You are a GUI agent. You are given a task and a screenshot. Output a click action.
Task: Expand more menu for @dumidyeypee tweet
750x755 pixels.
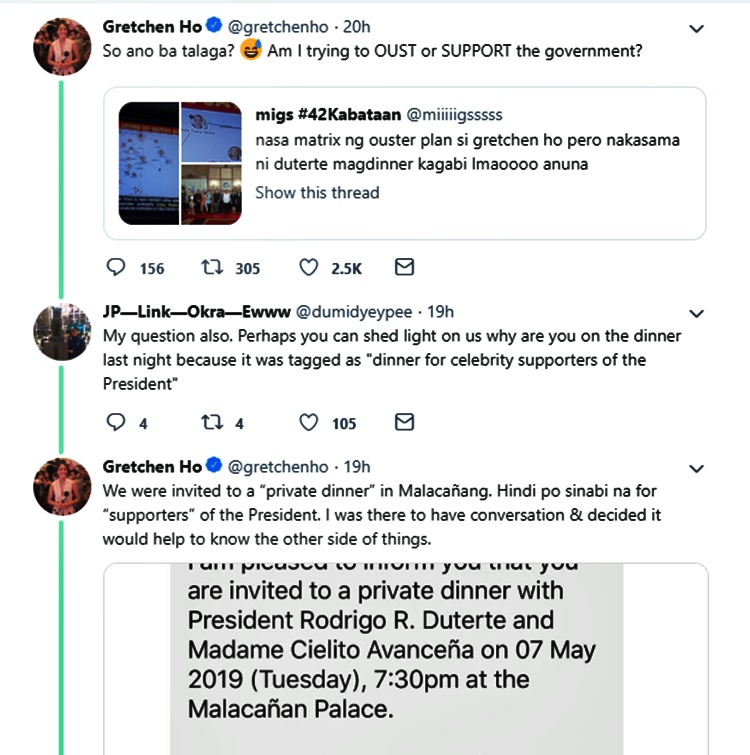tap(697, 314)
